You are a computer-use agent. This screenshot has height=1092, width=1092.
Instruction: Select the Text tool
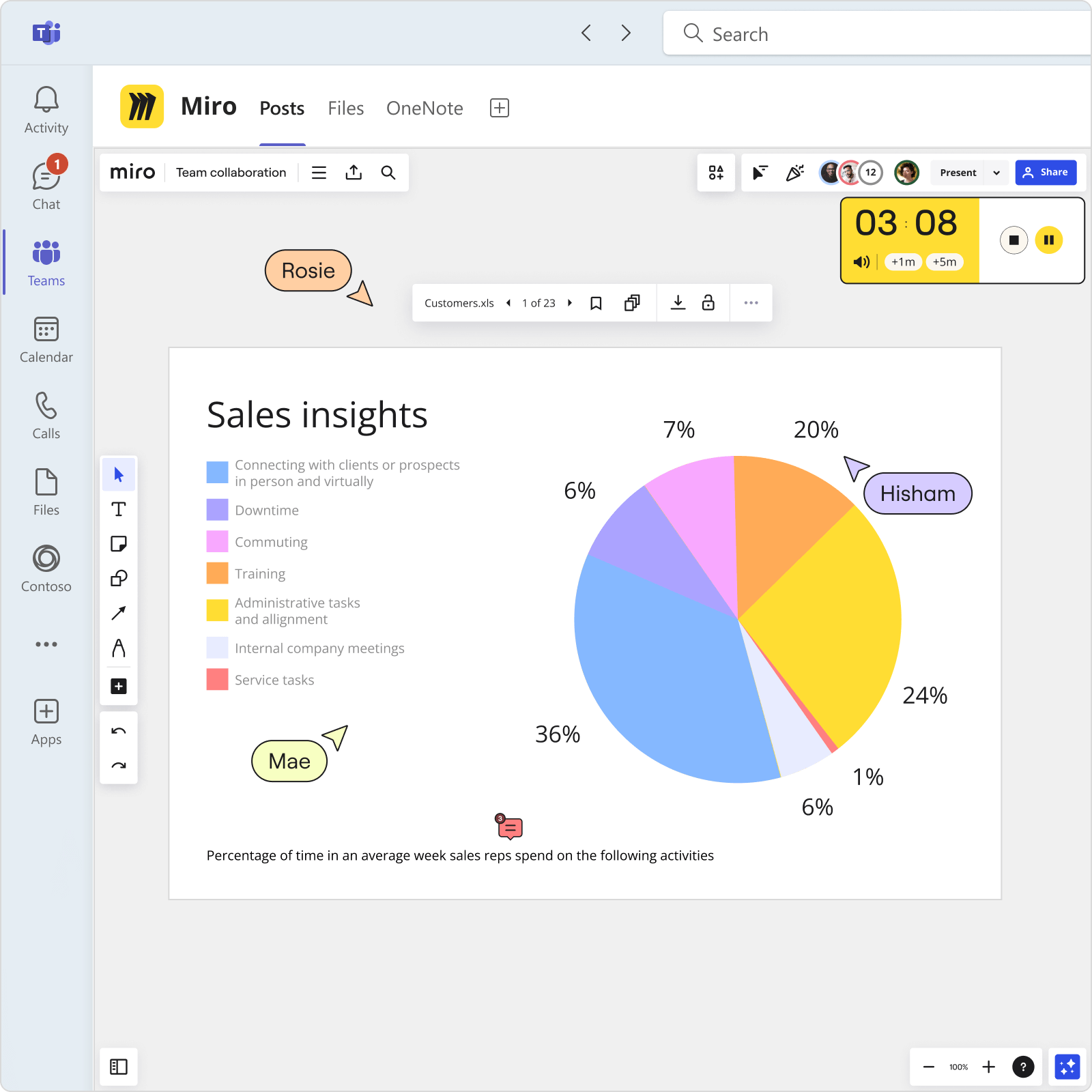tap(118, 508)
